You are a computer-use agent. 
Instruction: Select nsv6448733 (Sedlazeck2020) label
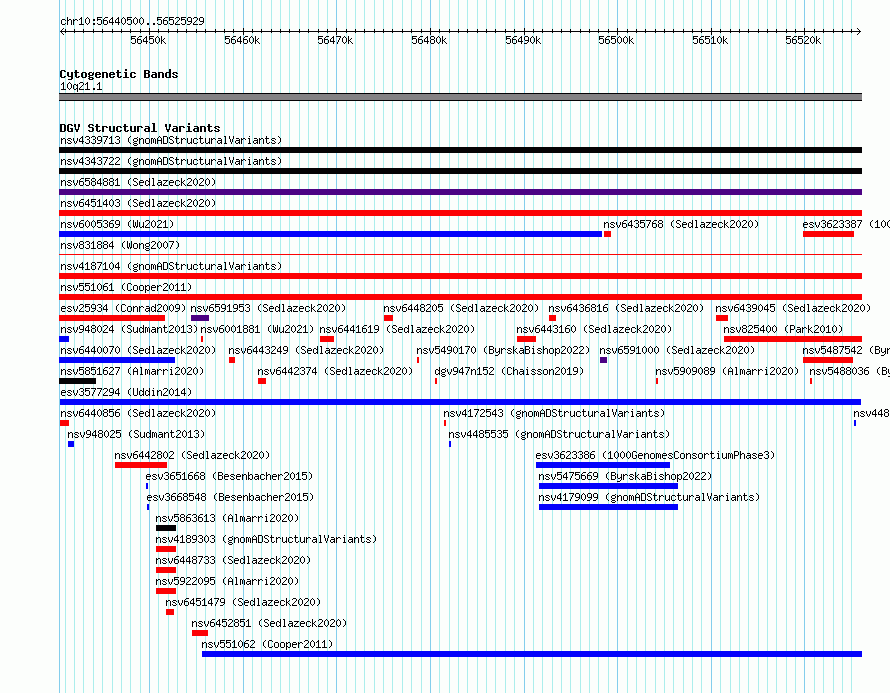click(x=233, y=560)
